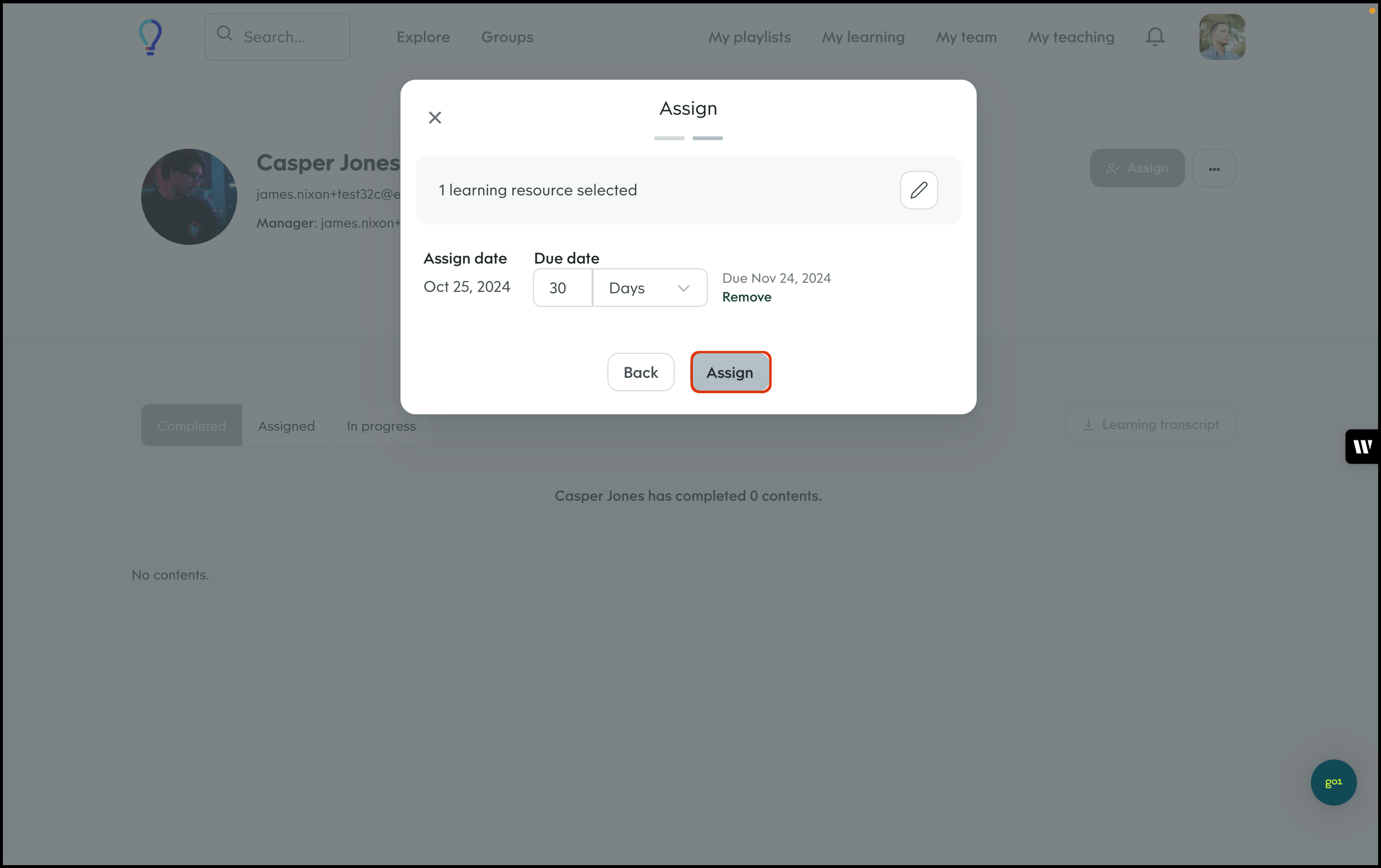Click the black W side tab

1363,446
